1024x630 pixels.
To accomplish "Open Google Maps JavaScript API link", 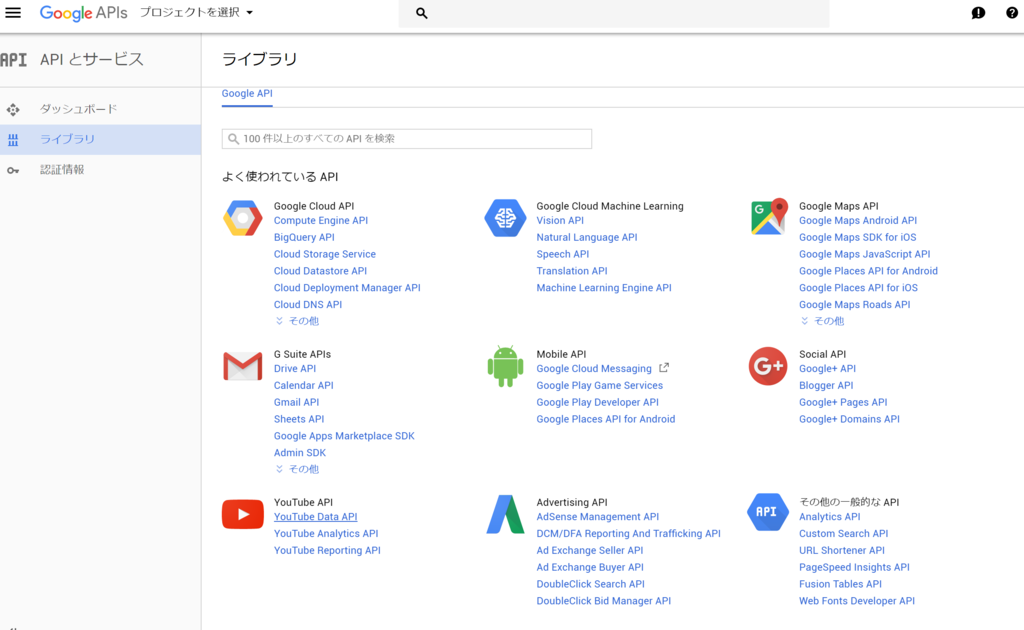I will point(865,255).
